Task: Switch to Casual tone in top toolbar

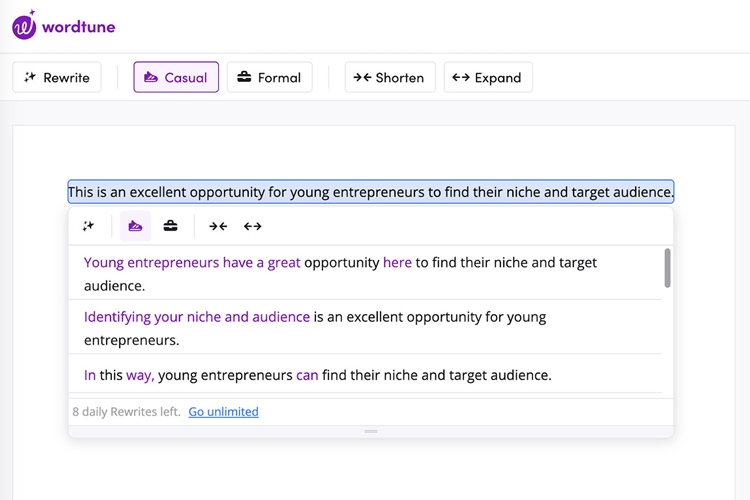Action: pos(176,78)
